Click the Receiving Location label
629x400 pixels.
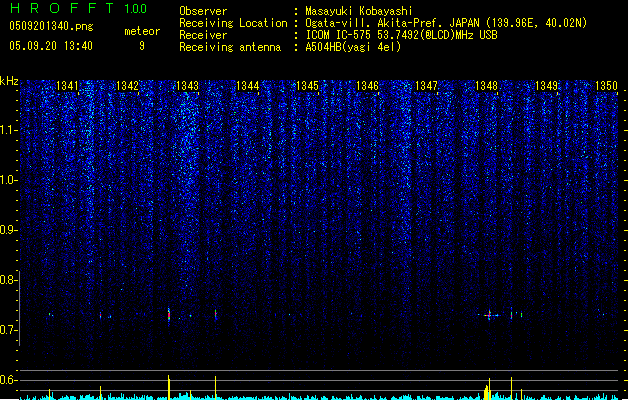click(x=233, y=23)
